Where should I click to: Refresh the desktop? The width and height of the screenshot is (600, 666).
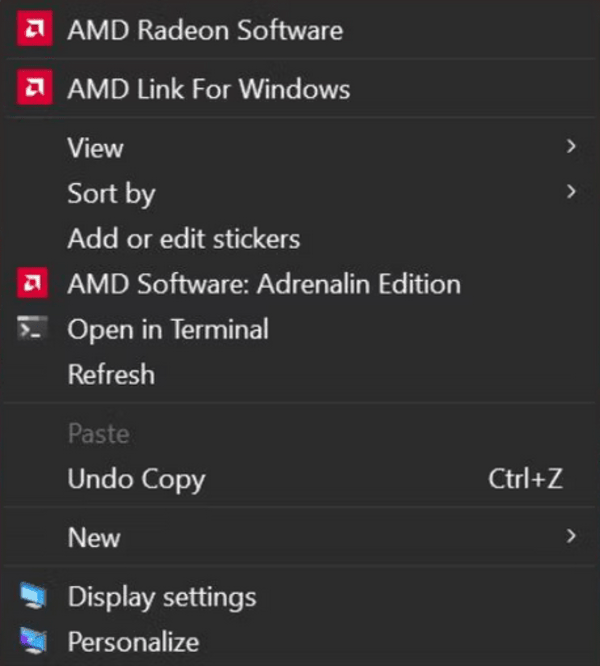click(x=300, y=374)
